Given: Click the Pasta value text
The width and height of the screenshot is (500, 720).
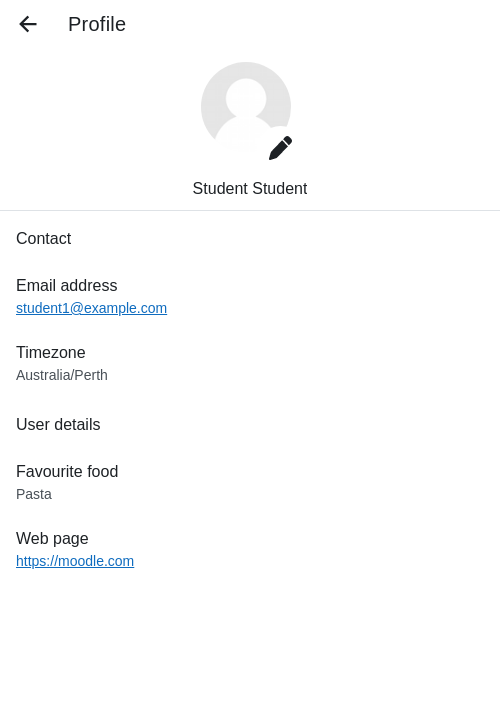Looking at the screenshot, I should point(34,494).
